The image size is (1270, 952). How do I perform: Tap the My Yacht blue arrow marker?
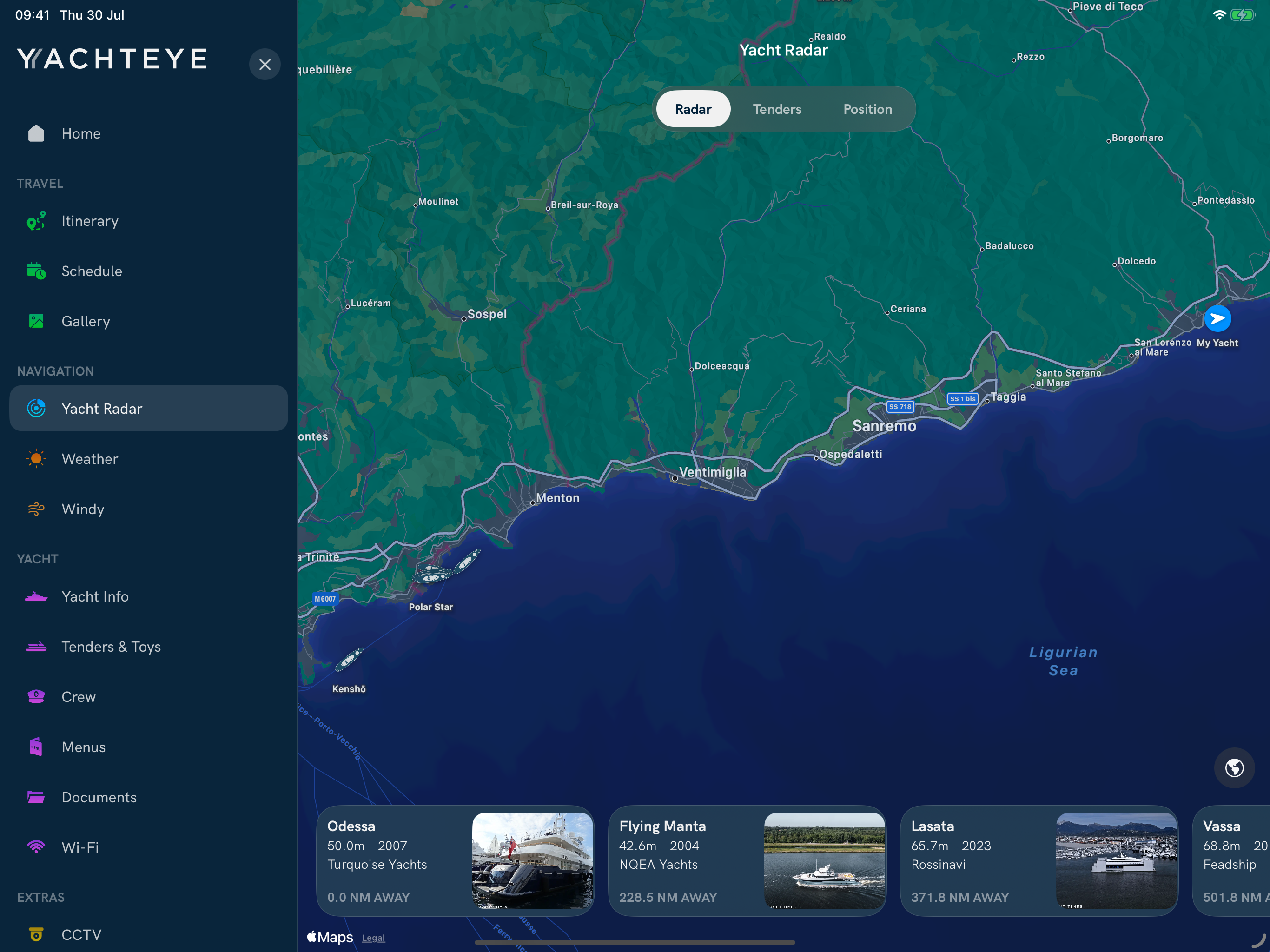tap(1217, 319)
